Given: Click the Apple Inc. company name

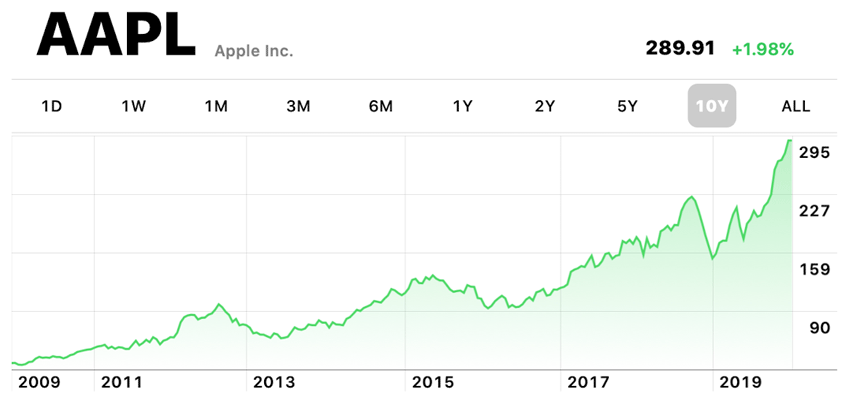Looking at the screenshot, I should 254,50.
